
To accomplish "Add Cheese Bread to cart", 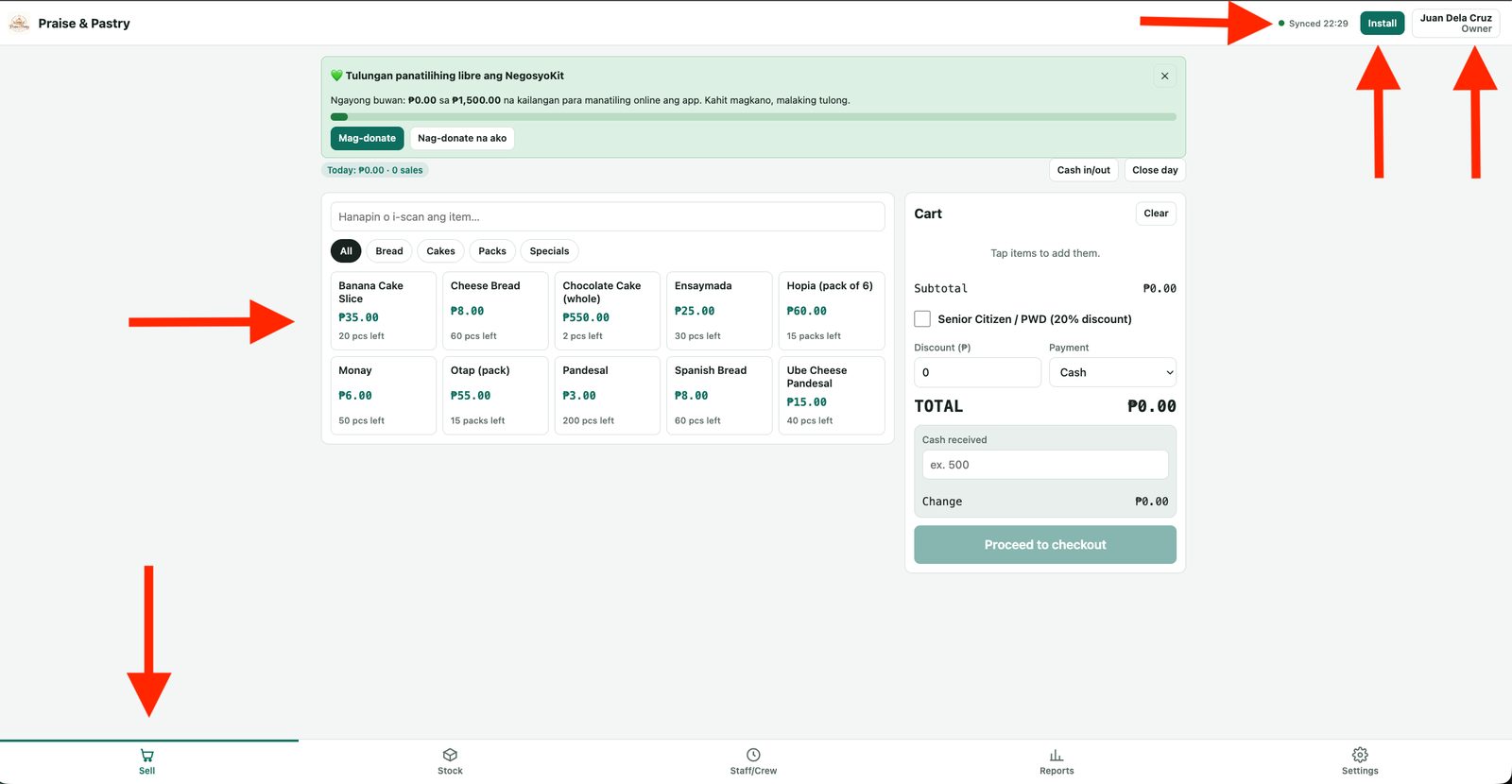I will 495,311.
